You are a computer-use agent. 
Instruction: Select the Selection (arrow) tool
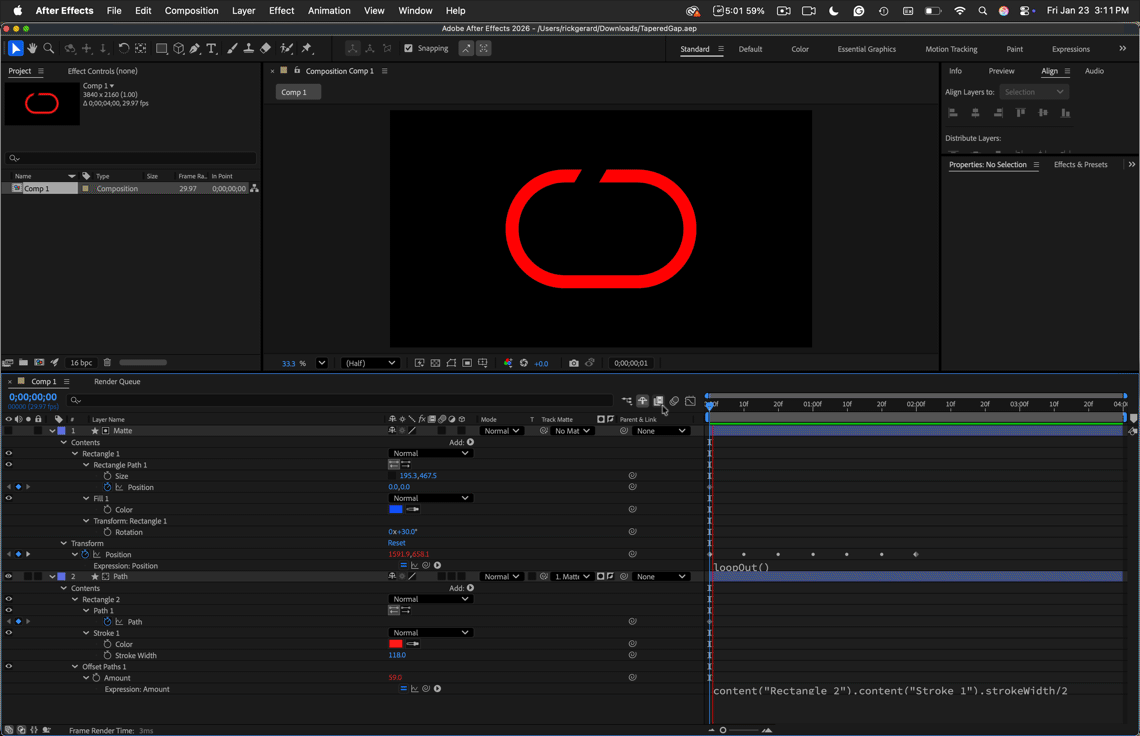coord(15,48)
